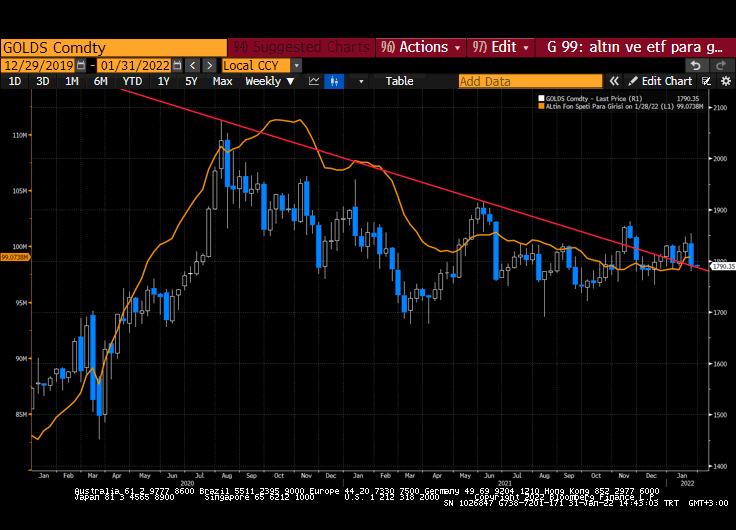Viewport: 736px width, 530px height.
Task: Open the start date calendar picker
Action: (x=81, y=66)
